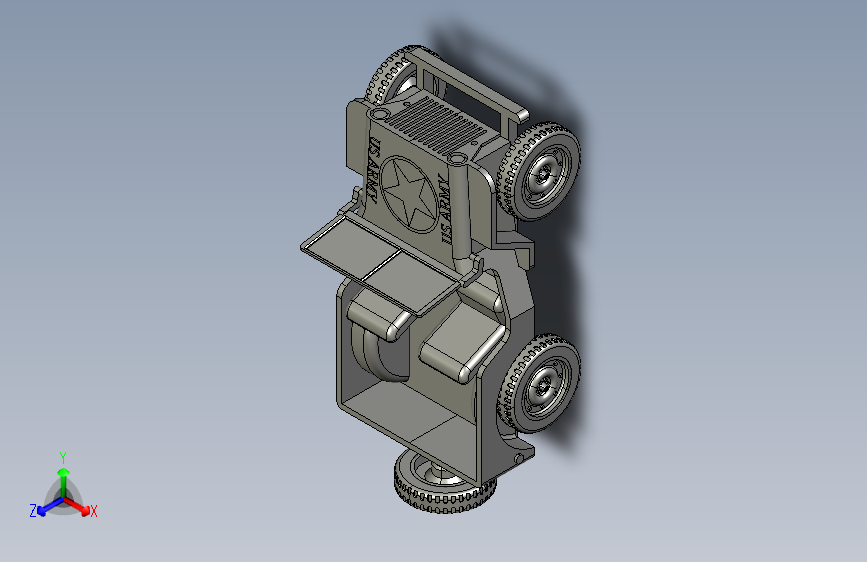Select the seat cushion beneath the windshield
867x562 pixels.
(378, 316)
